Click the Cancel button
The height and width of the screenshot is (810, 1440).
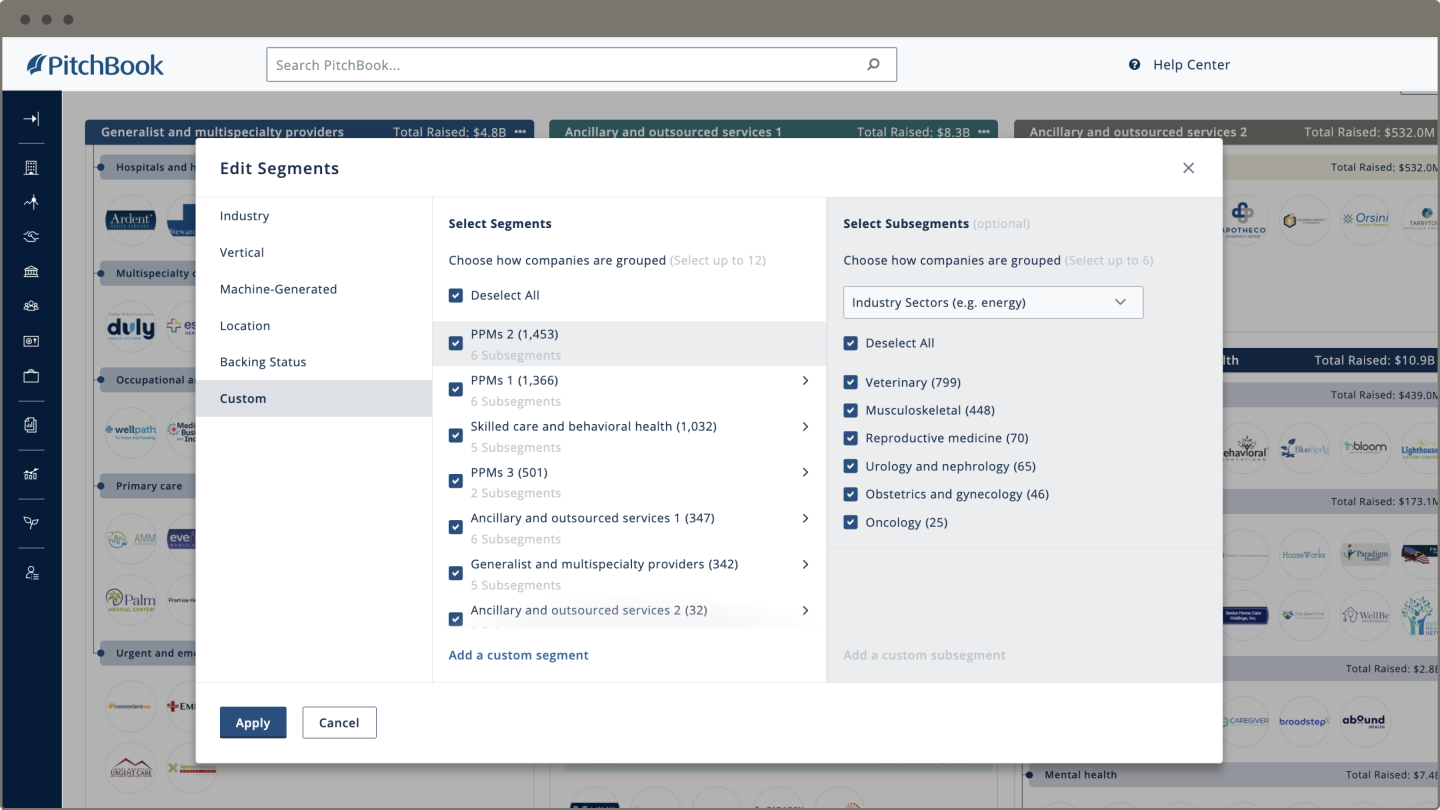[339, 723]
